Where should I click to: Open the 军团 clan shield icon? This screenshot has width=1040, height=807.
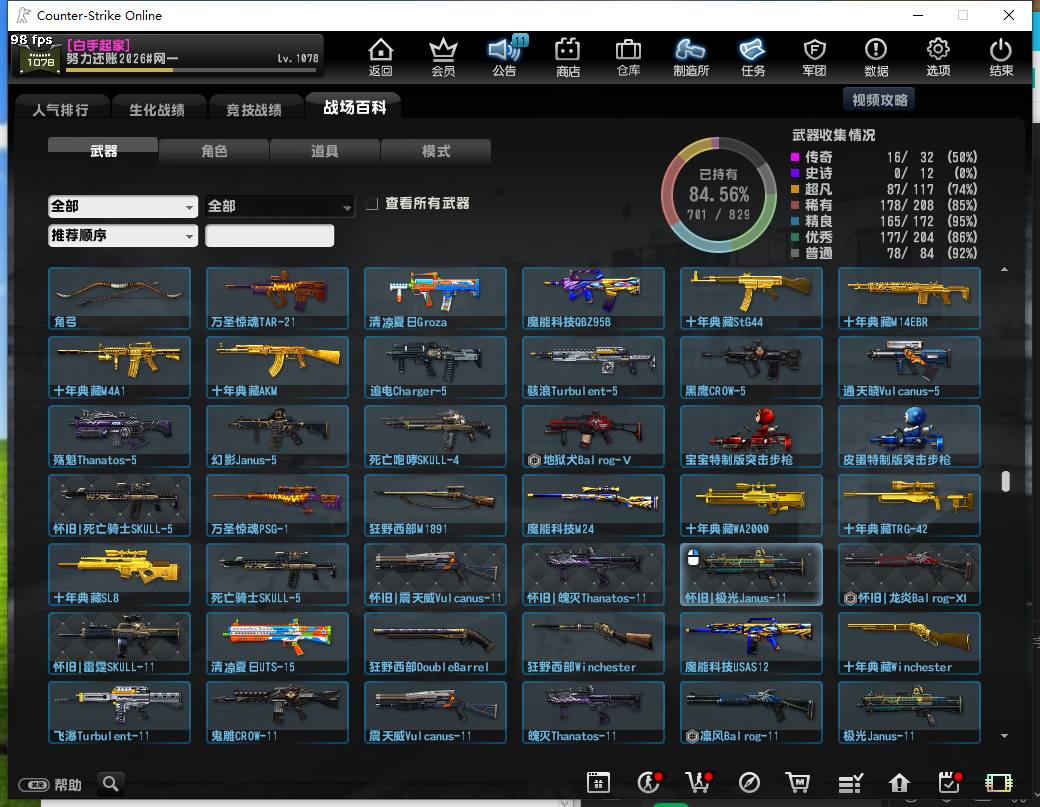pos(814,57)
